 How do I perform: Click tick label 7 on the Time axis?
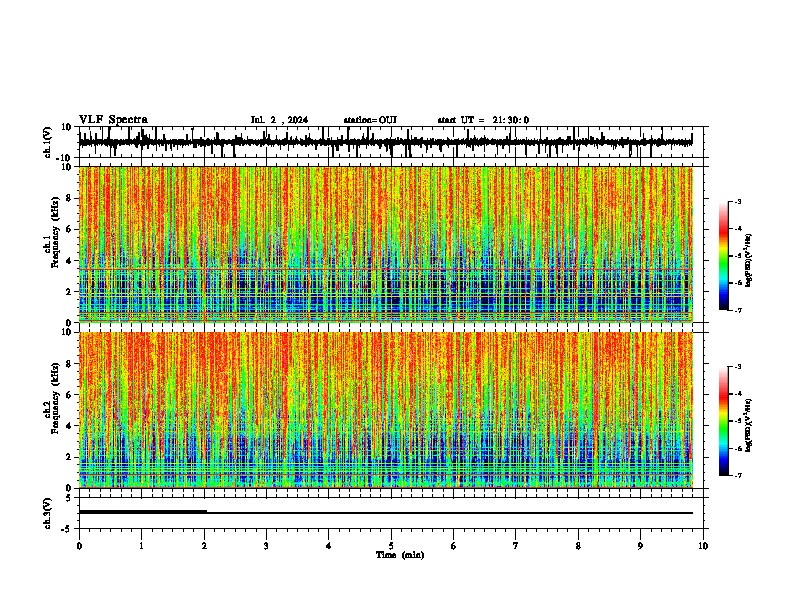(516, 546)
